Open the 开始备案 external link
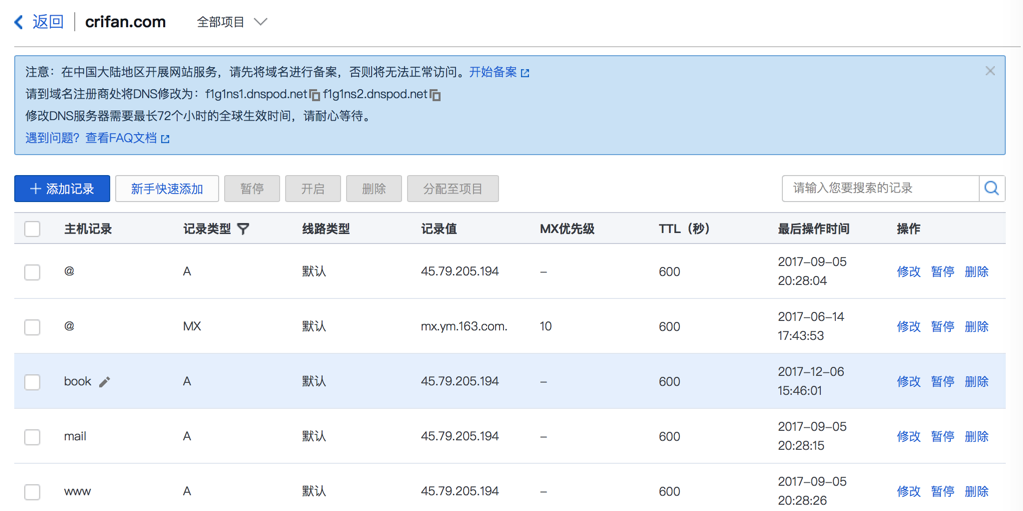Image resolution: width=1023 pixels, height=511 pixels. pyautogui.click(x=499, y=72)
